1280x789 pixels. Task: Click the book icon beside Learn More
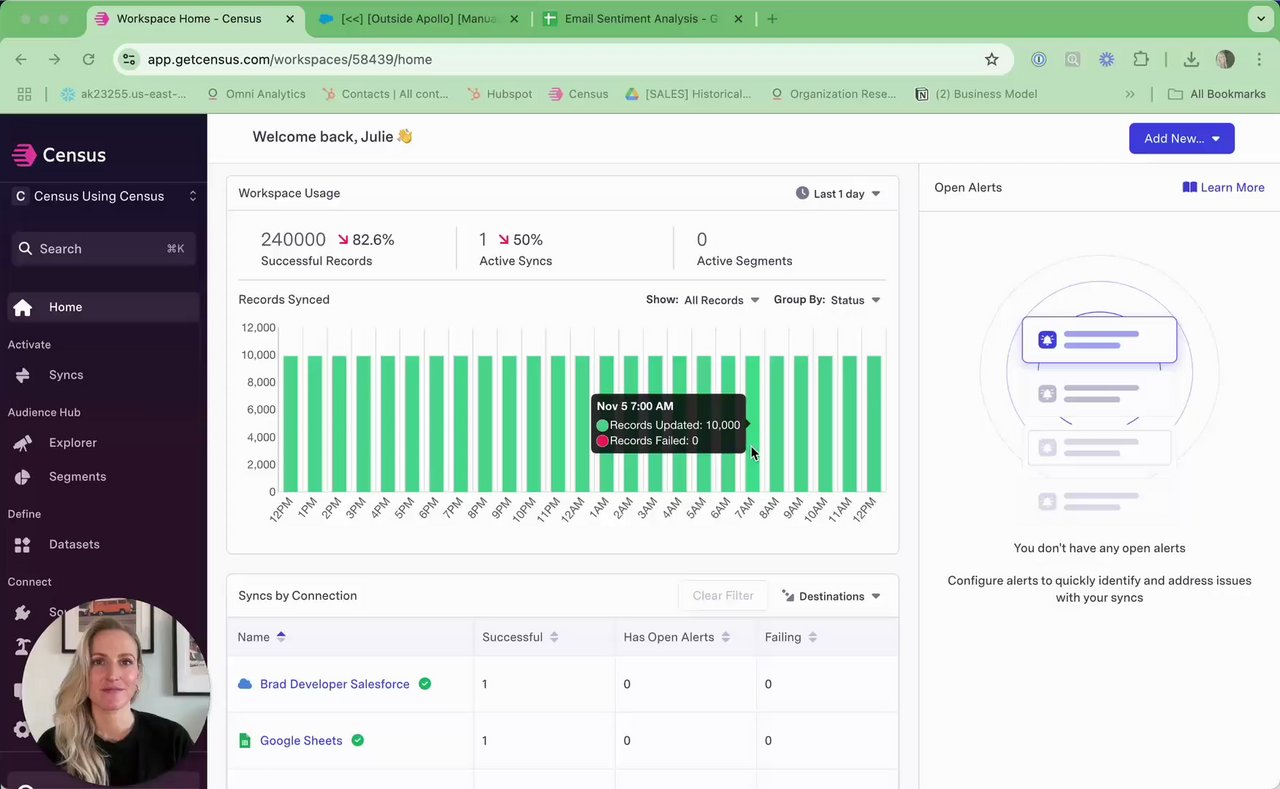click(1190, 187)
